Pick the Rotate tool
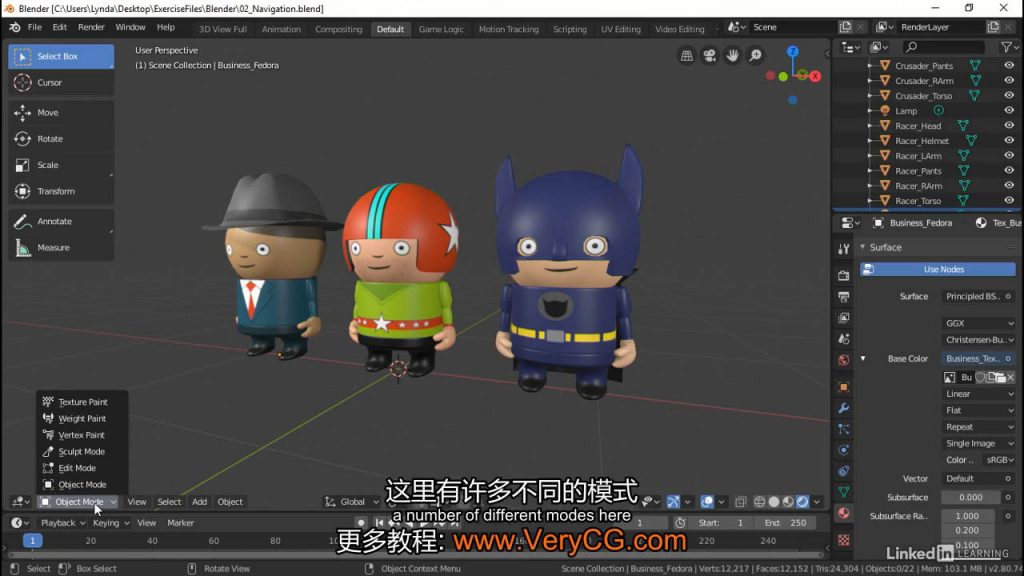 click(61, 138)
